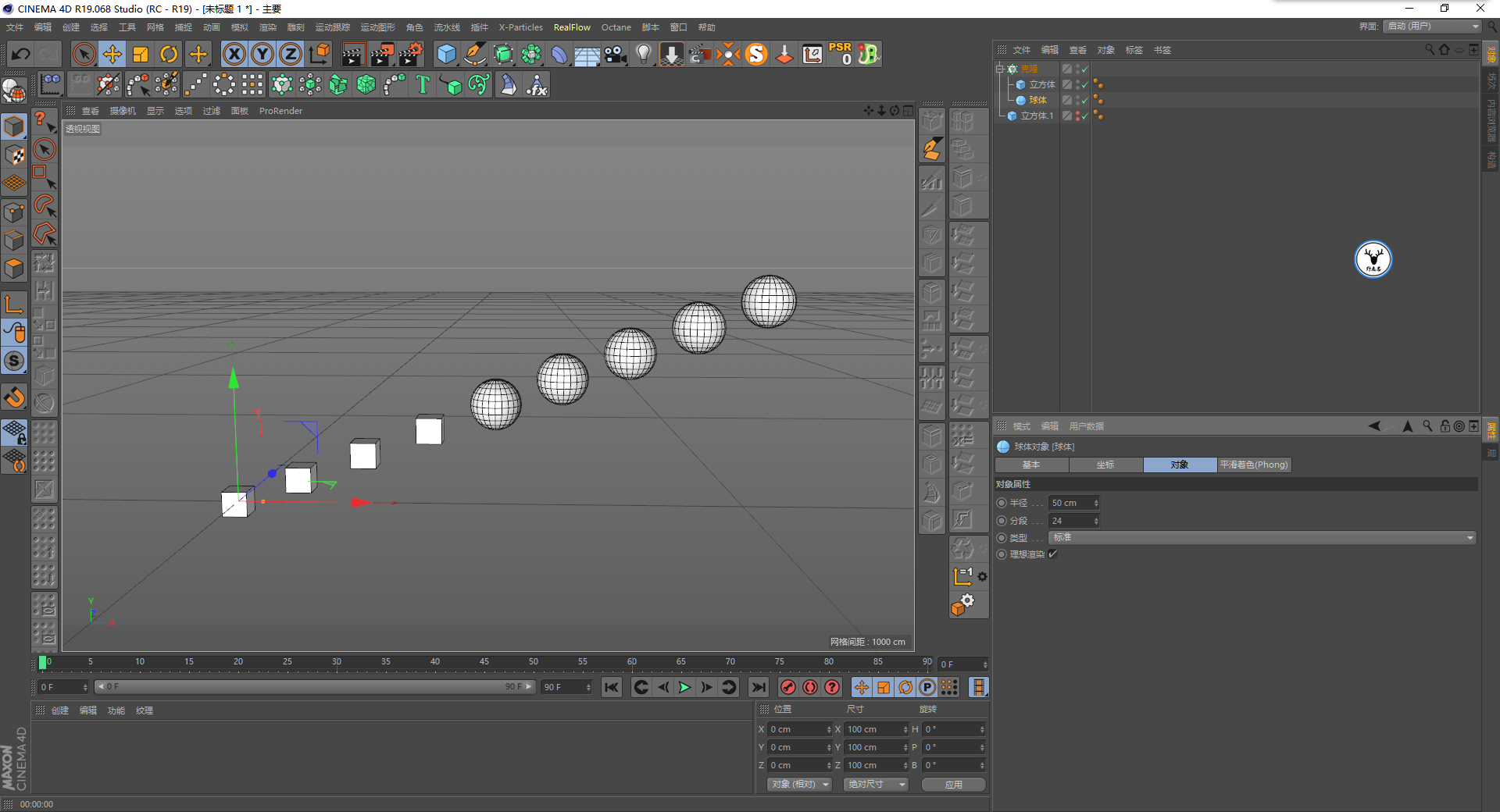Select the Live Selection arrow tool
This screenshot has height=812, width=1500.
pyautogui.click(x=84, y=55)
